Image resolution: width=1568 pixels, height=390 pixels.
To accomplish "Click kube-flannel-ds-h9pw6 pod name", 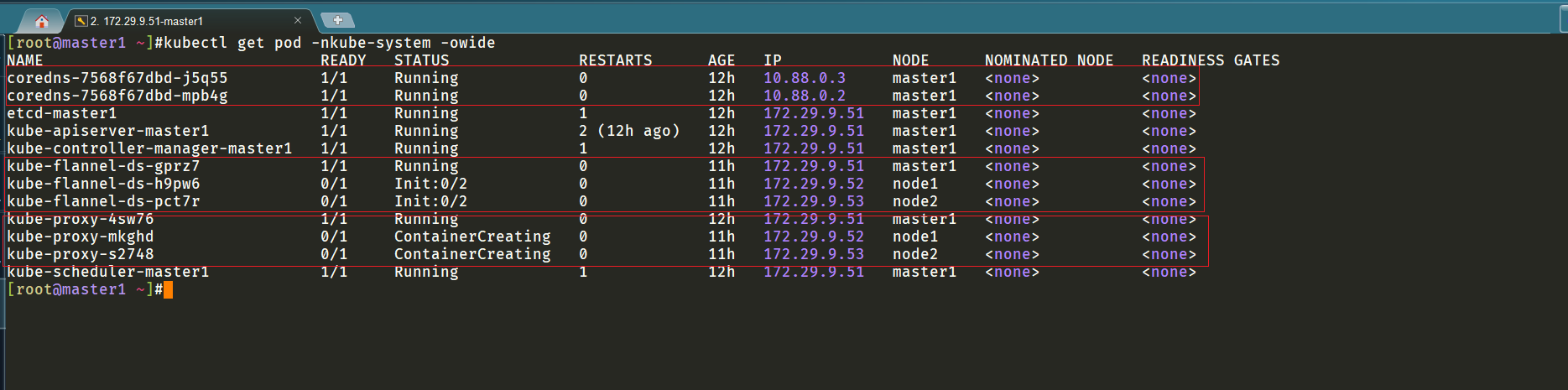I will click(103, 184).
